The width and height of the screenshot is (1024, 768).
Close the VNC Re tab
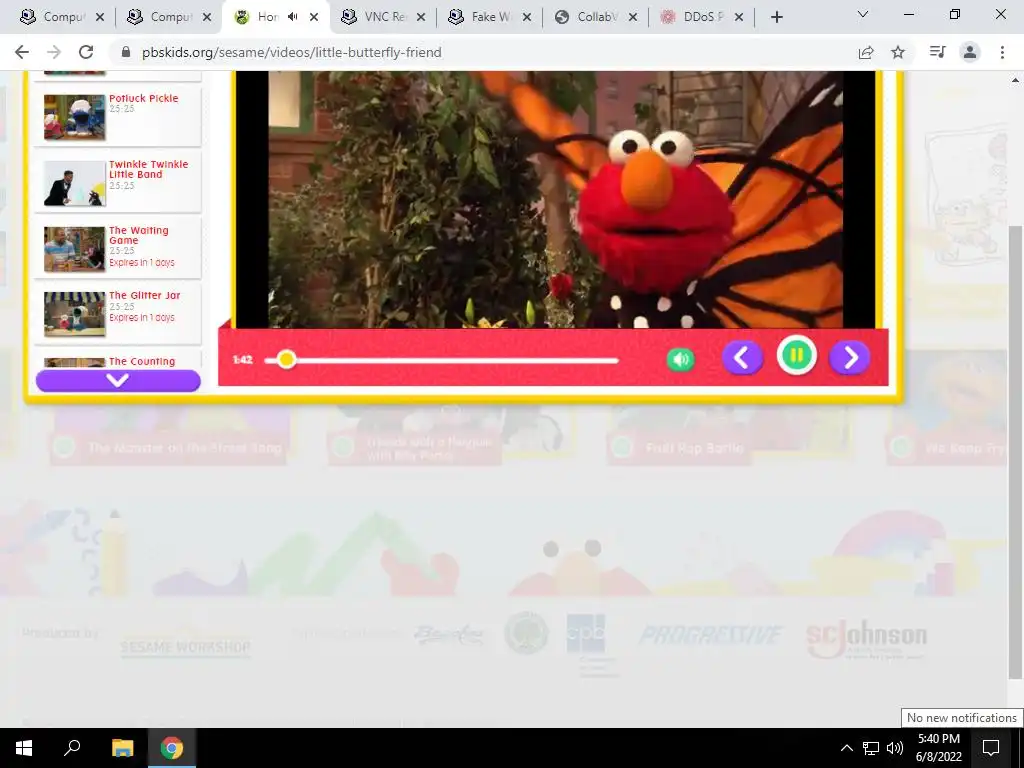tap(421, 17)
